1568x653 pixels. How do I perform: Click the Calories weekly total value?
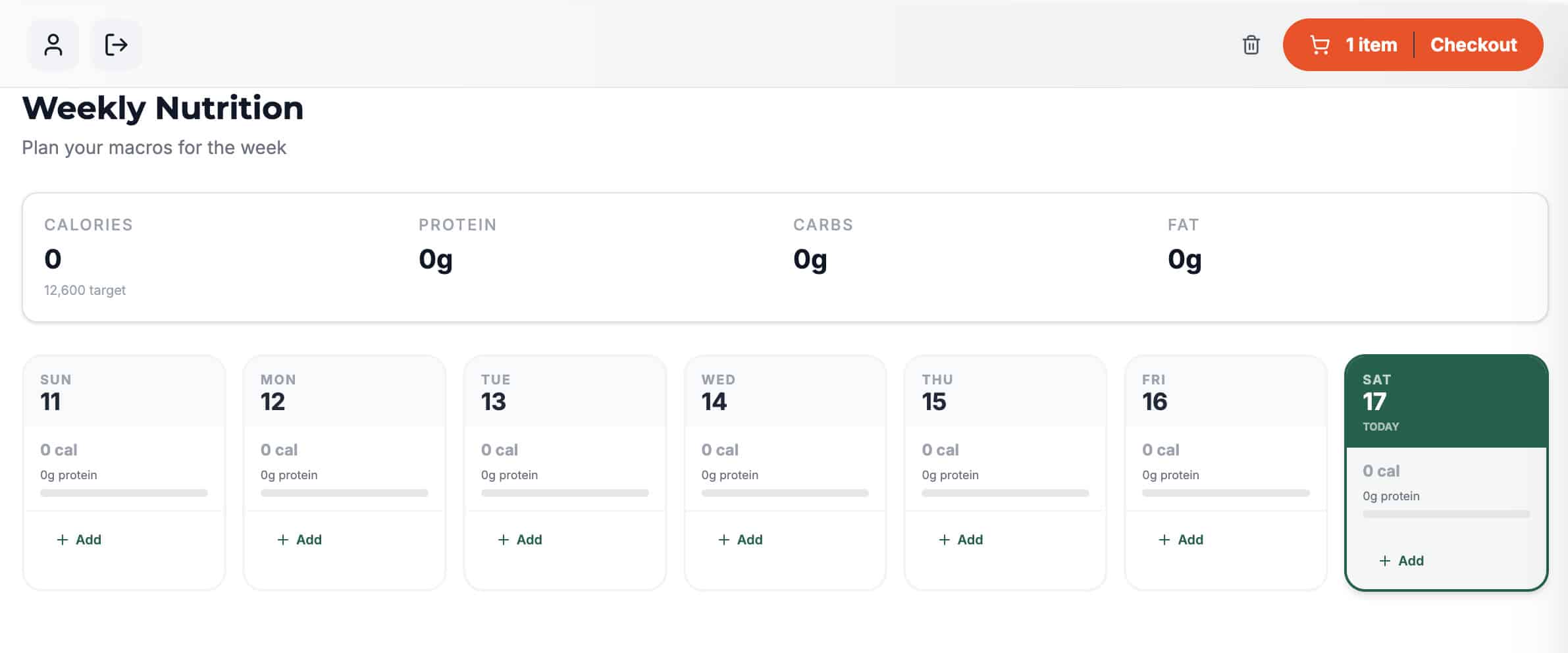click(53, 259)
